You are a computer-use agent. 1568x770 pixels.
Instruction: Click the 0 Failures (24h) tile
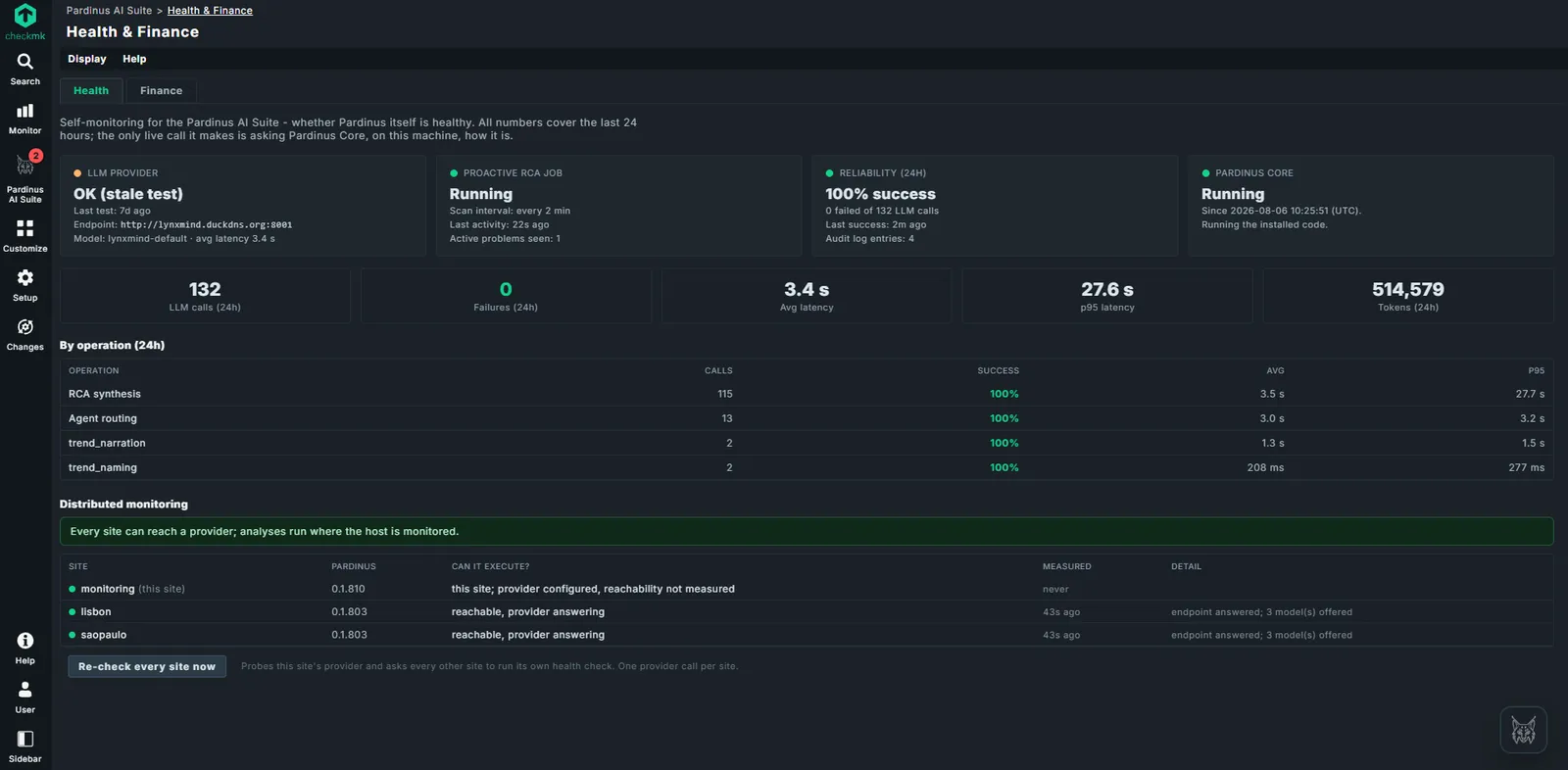pos(506,296)
